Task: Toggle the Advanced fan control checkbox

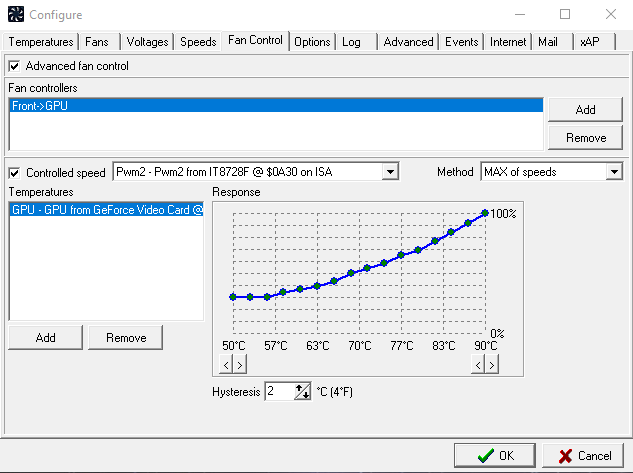Action: [14, 66]
